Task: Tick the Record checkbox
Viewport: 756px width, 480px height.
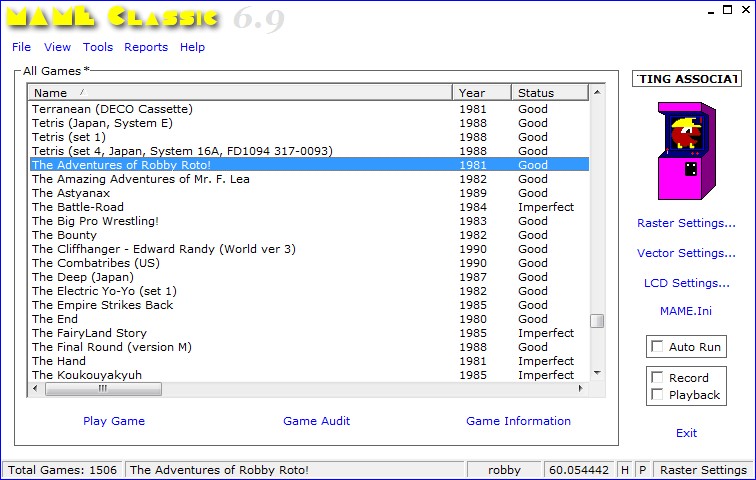Action: [x=657, y=378]
